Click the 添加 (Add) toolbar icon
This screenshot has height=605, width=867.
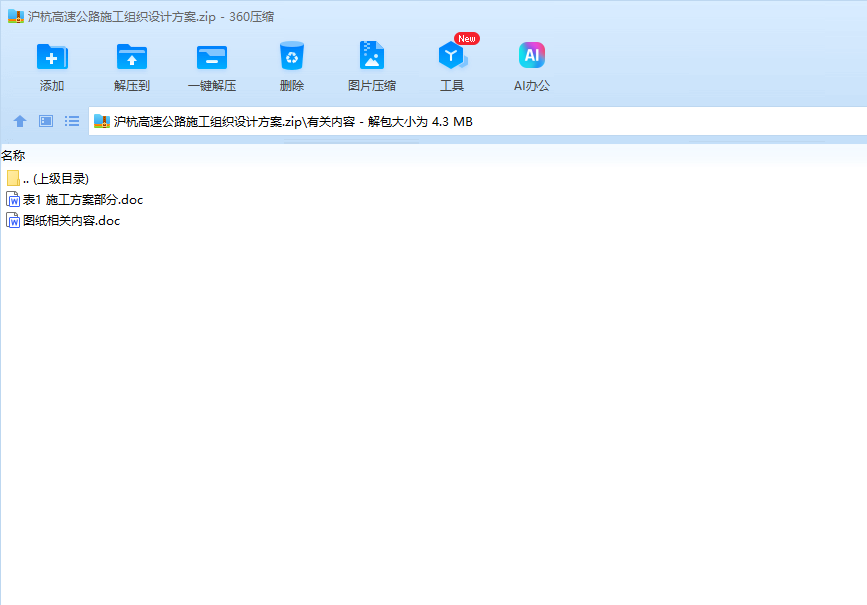(x=52, y=57)
